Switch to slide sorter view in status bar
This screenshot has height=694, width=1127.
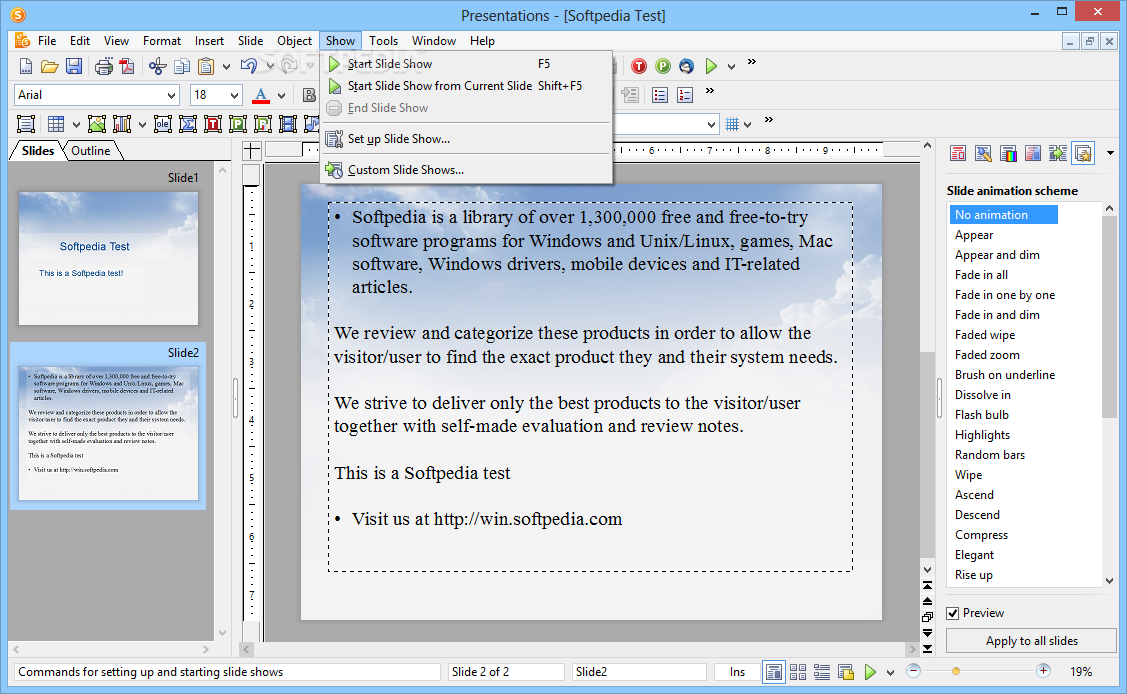798,672
